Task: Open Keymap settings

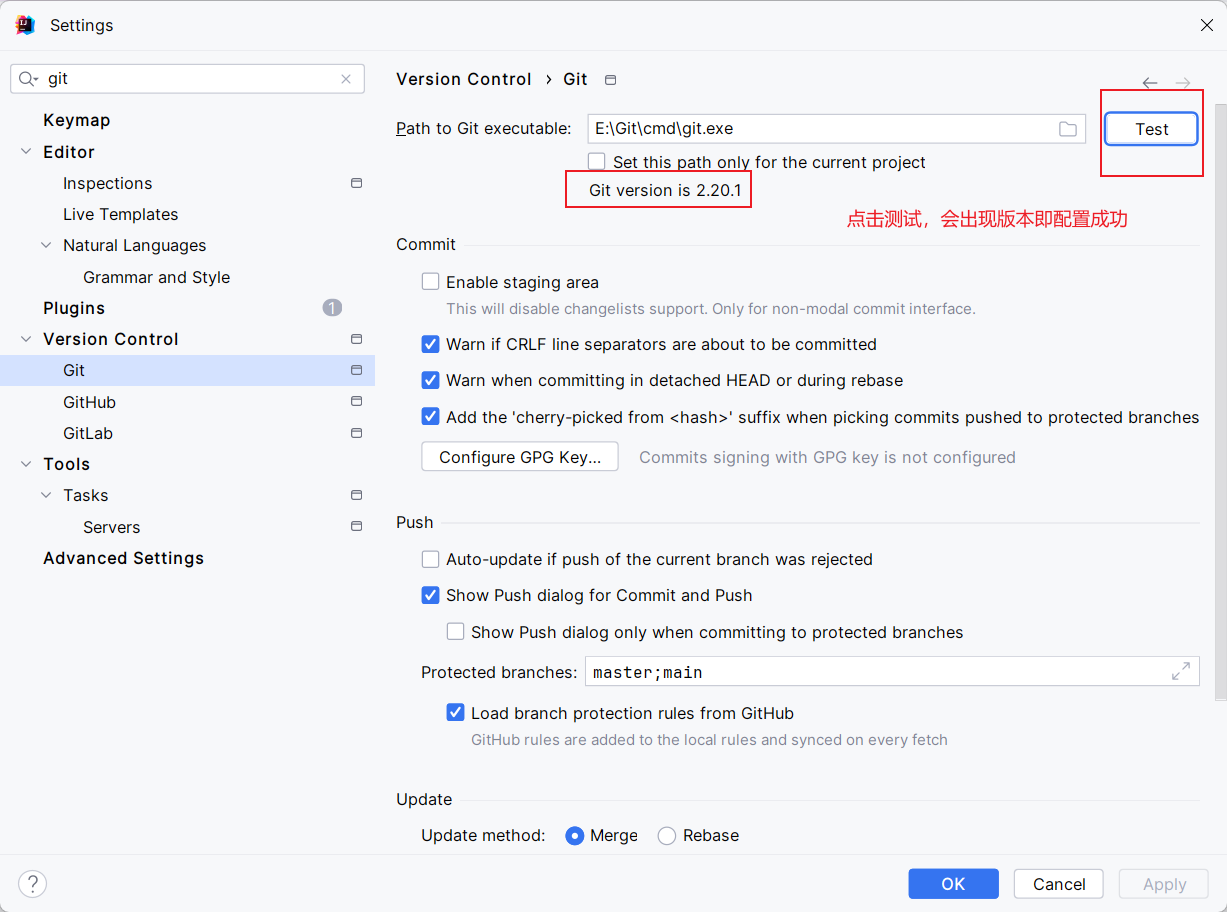Action: [x=76, y=120]
